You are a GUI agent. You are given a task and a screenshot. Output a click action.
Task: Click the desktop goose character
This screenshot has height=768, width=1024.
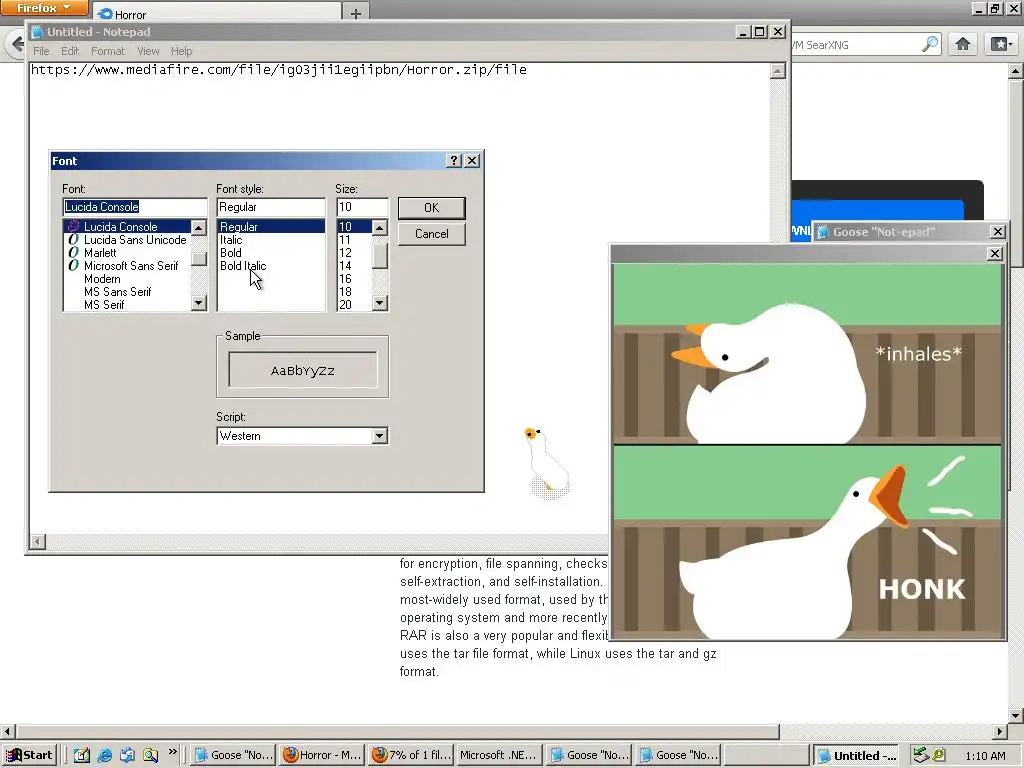(x=547, y=461)
